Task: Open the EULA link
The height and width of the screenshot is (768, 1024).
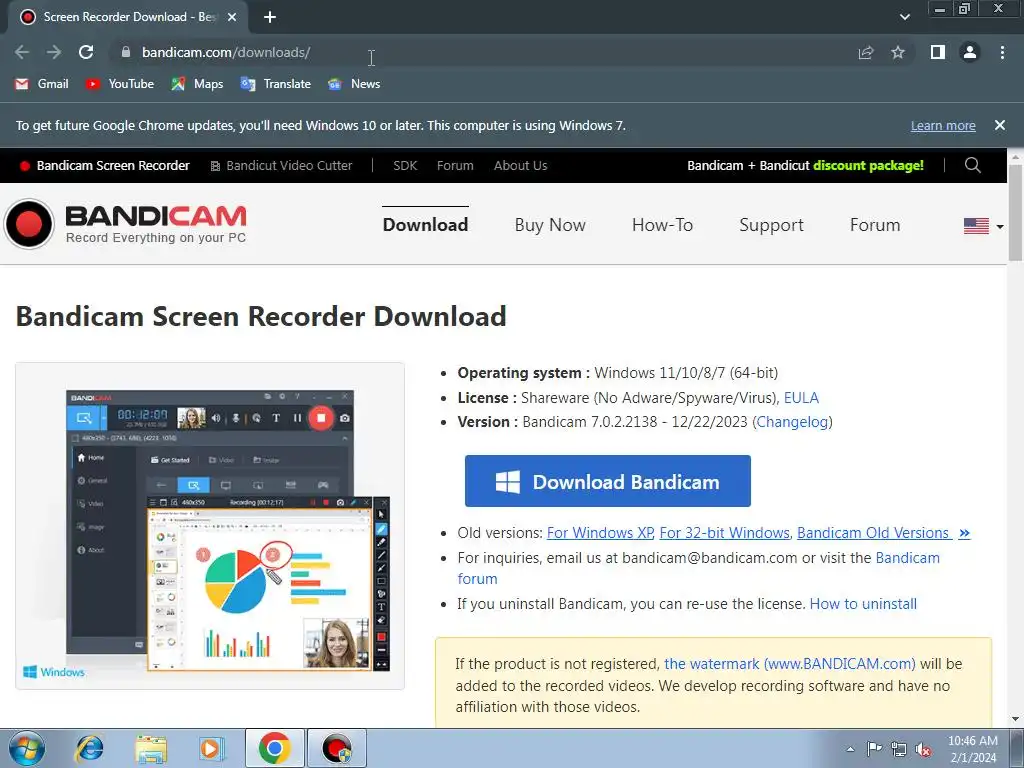Action: 801,398
